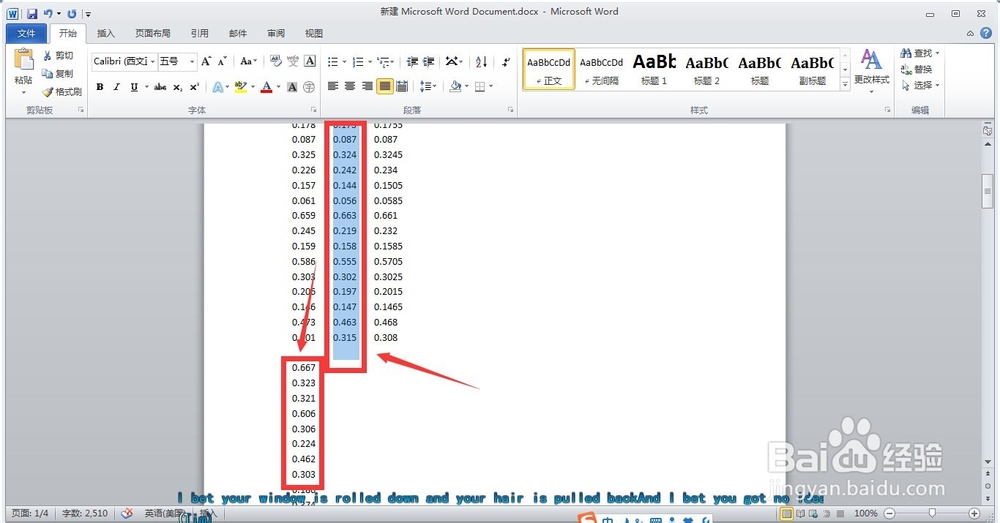Click the Asian Layout icon
Viewport: 1000px width, 523px height.
(x=452, y=62)
